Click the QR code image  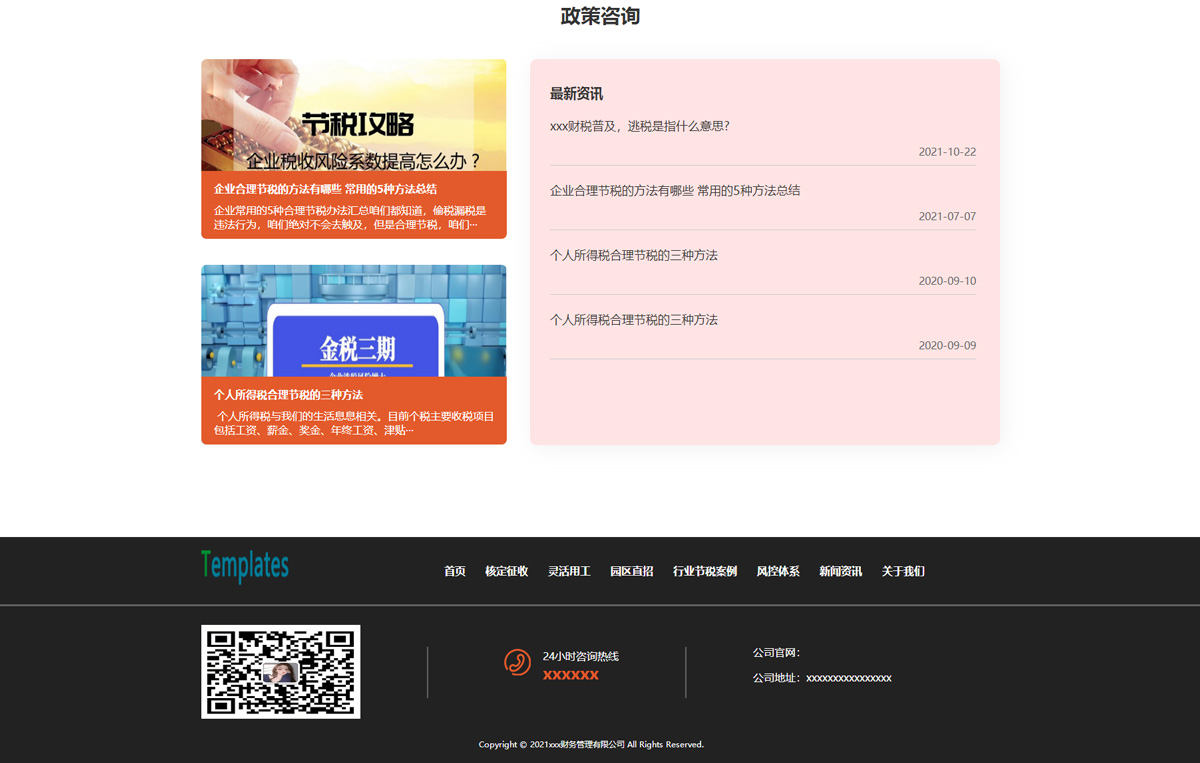point(280,671)
